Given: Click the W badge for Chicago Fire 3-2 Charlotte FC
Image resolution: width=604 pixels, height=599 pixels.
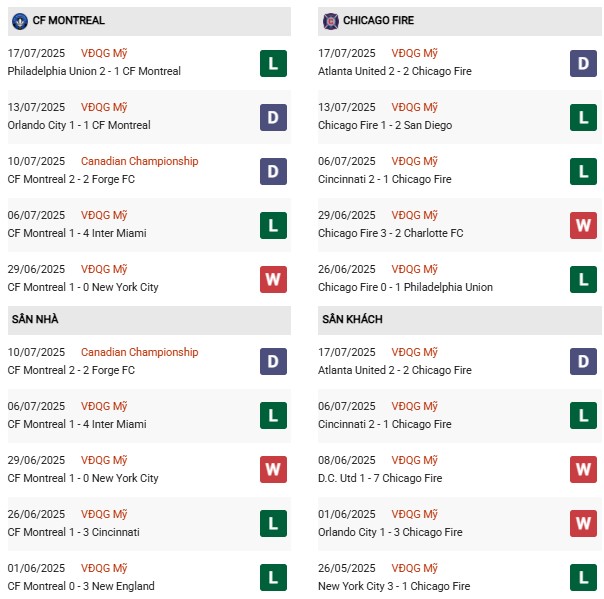Looking at the screenshot, I should [x=583, y=226].
